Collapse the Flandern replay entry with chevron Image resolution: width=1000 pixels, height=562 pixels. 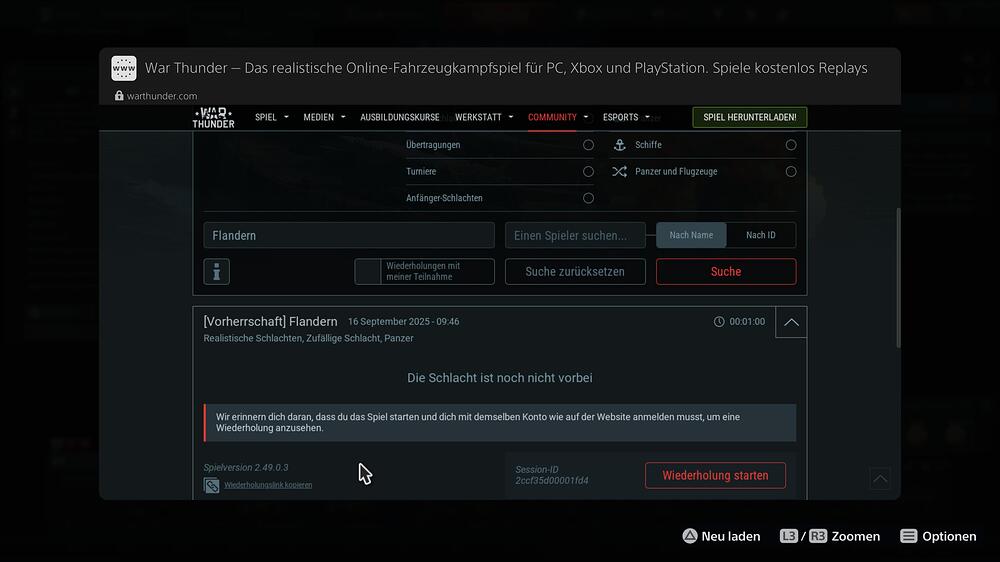tap(791, 322)
